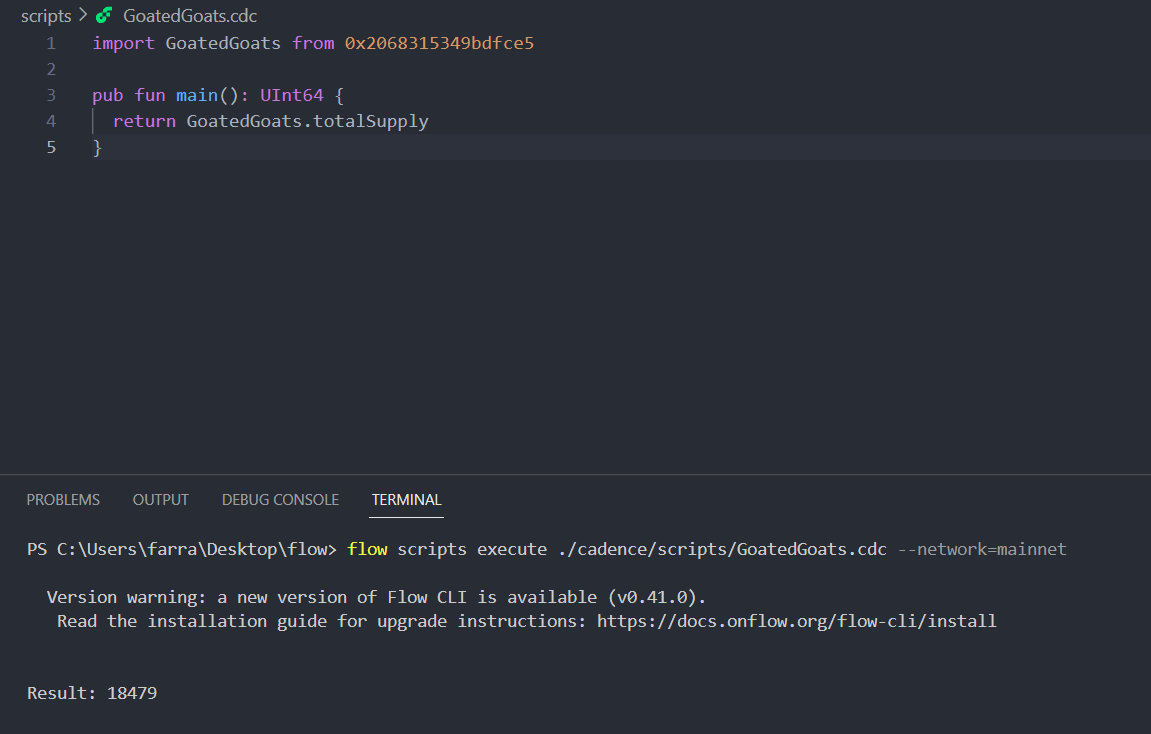Select the import keyword on line 1

(123, 43)
